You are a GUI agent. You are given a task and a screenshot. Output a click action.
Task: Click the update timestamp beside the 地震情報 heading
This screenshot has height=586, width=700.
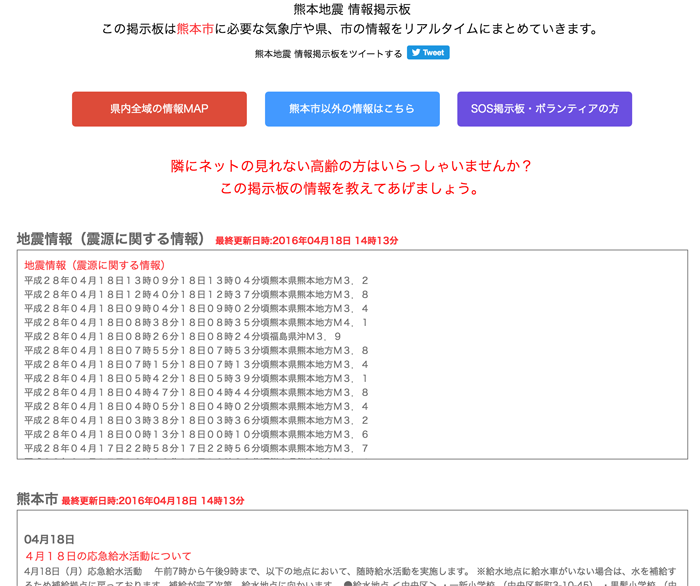pyautogui.click(x=307, y=241)
